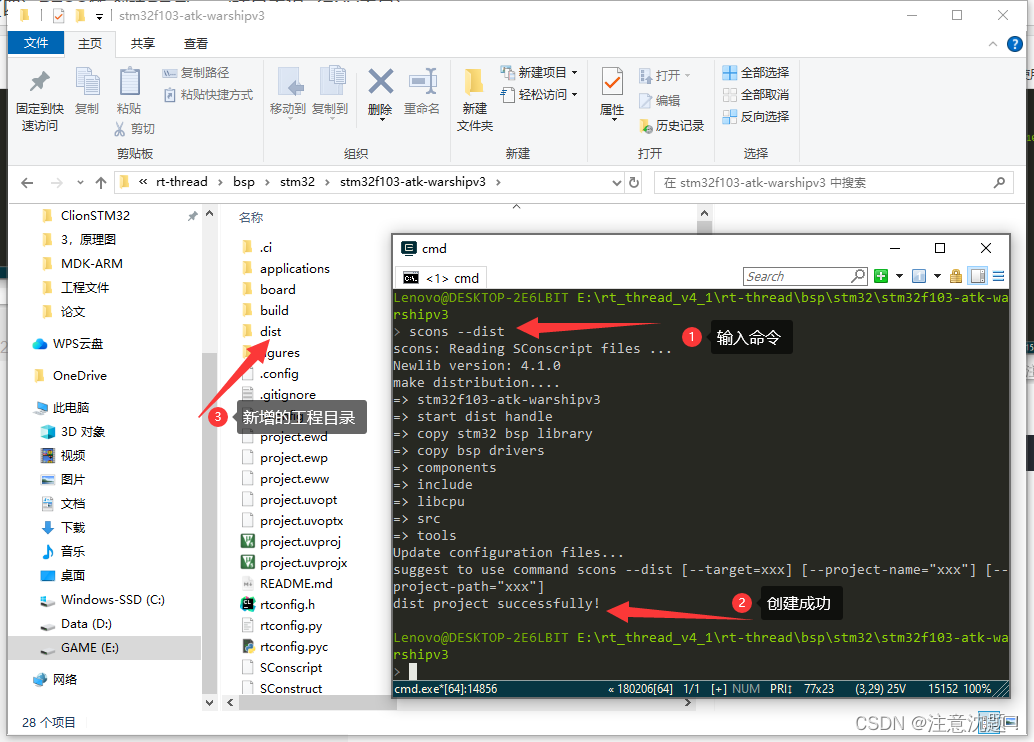Switch to the Home (主页) tab

tap(90, 44)
